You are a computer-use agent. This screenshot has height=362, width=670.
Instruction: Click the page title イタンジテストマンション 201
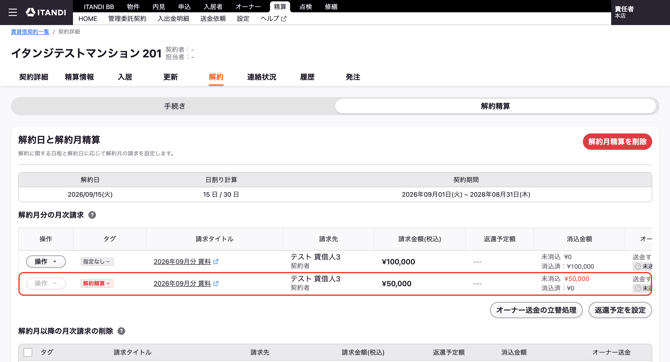[86, 53]
